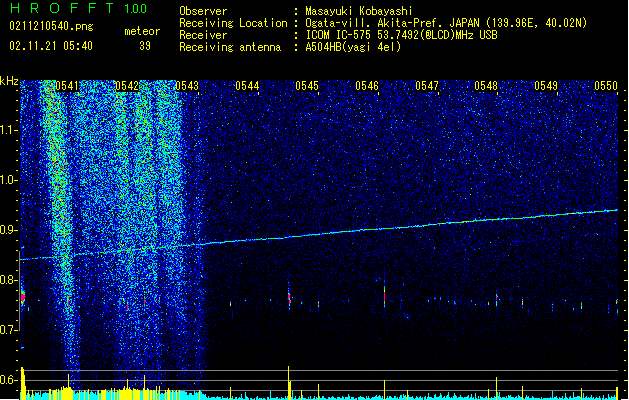
Task: Click the 0542 time marker
Action: tap(127, 86)
